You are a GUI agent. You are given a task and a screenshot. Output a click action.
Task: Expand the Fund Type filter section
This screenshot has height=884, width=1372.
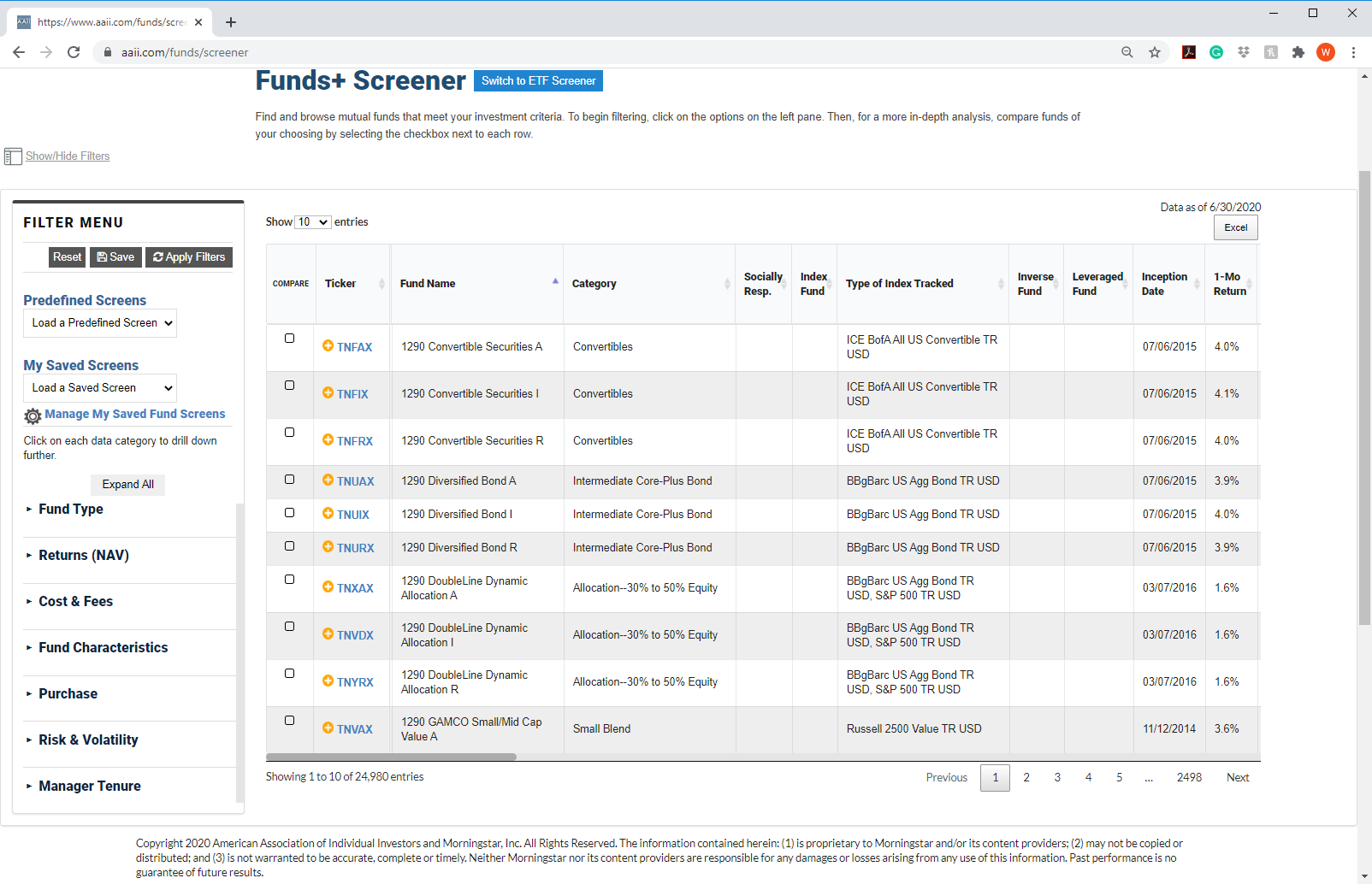tap(71, 509)
